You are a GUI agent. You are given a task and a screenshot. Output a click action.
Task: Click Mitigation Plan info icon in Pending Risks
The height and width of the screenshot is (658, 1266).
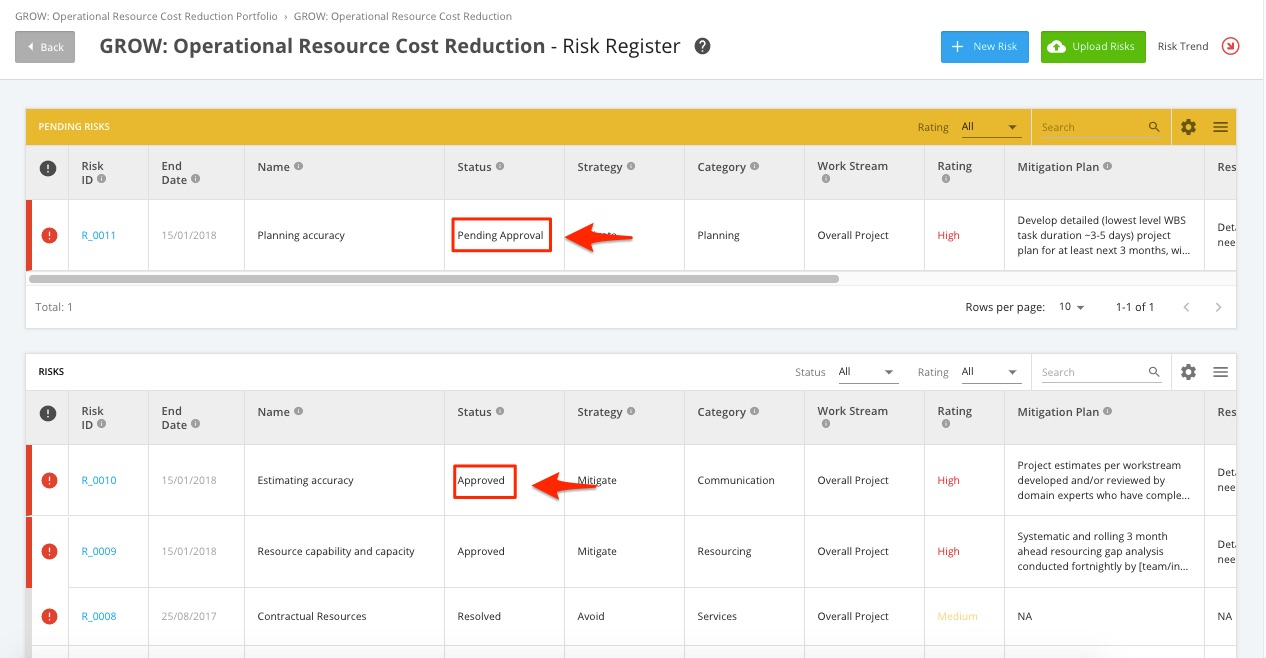click(x=1107, y=167)
